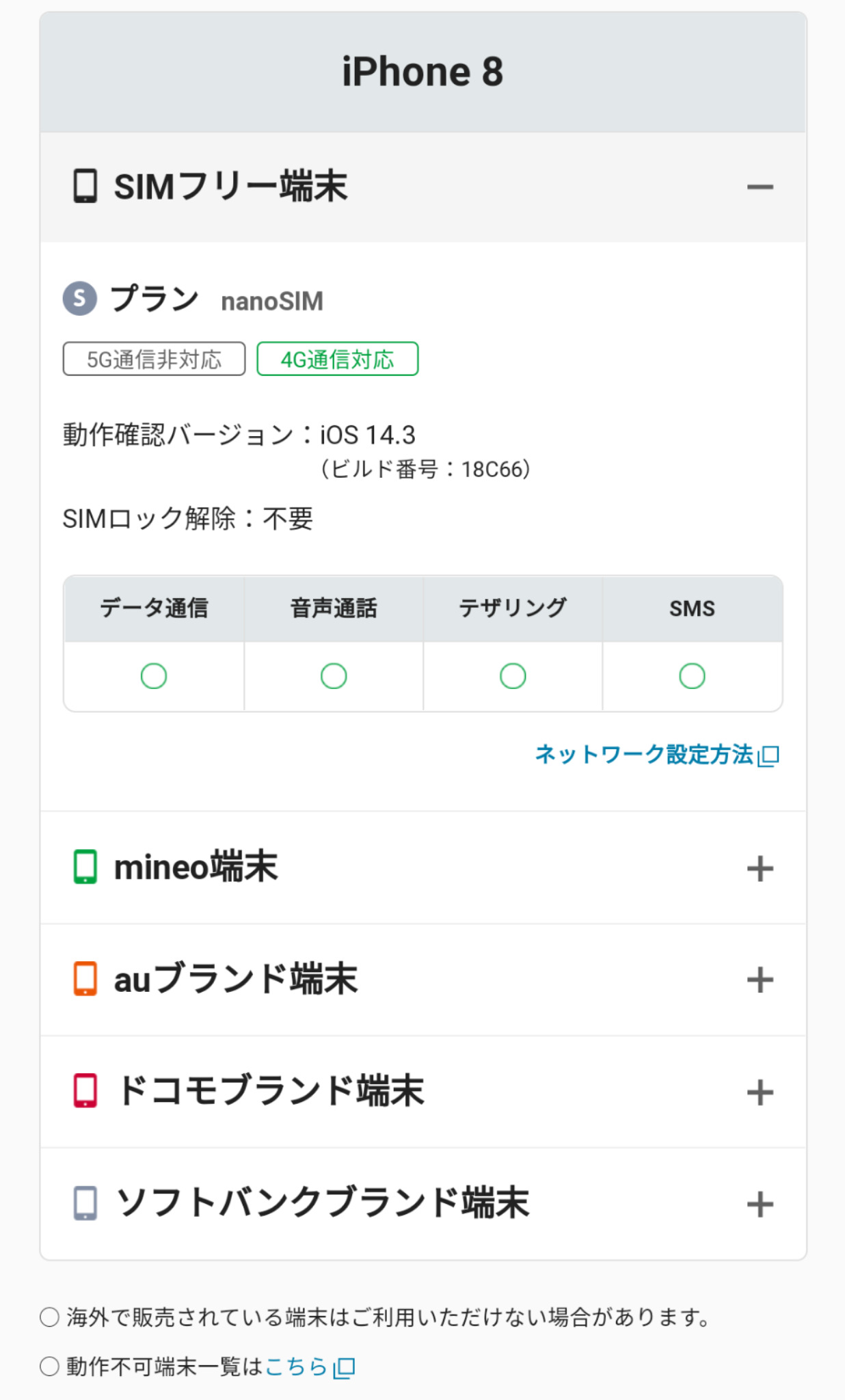Click the SMS support circle mark
The width and height of the screenshot is (845, 1400).
tap(692, 676)
